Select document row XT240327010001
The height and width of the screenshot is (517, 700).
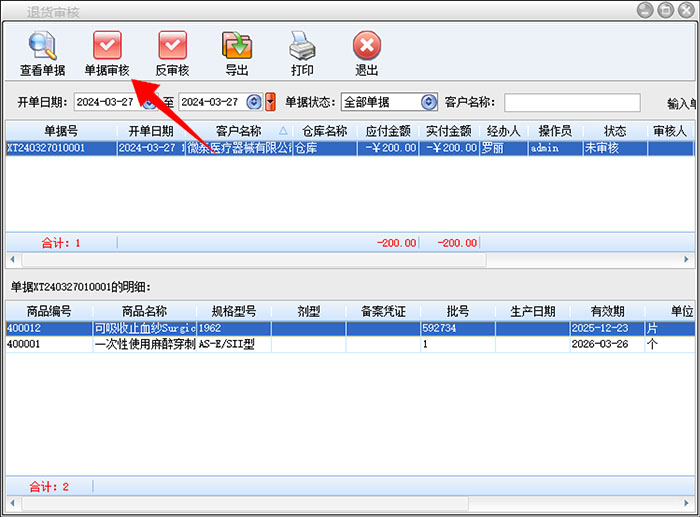[x=60, y=148]
